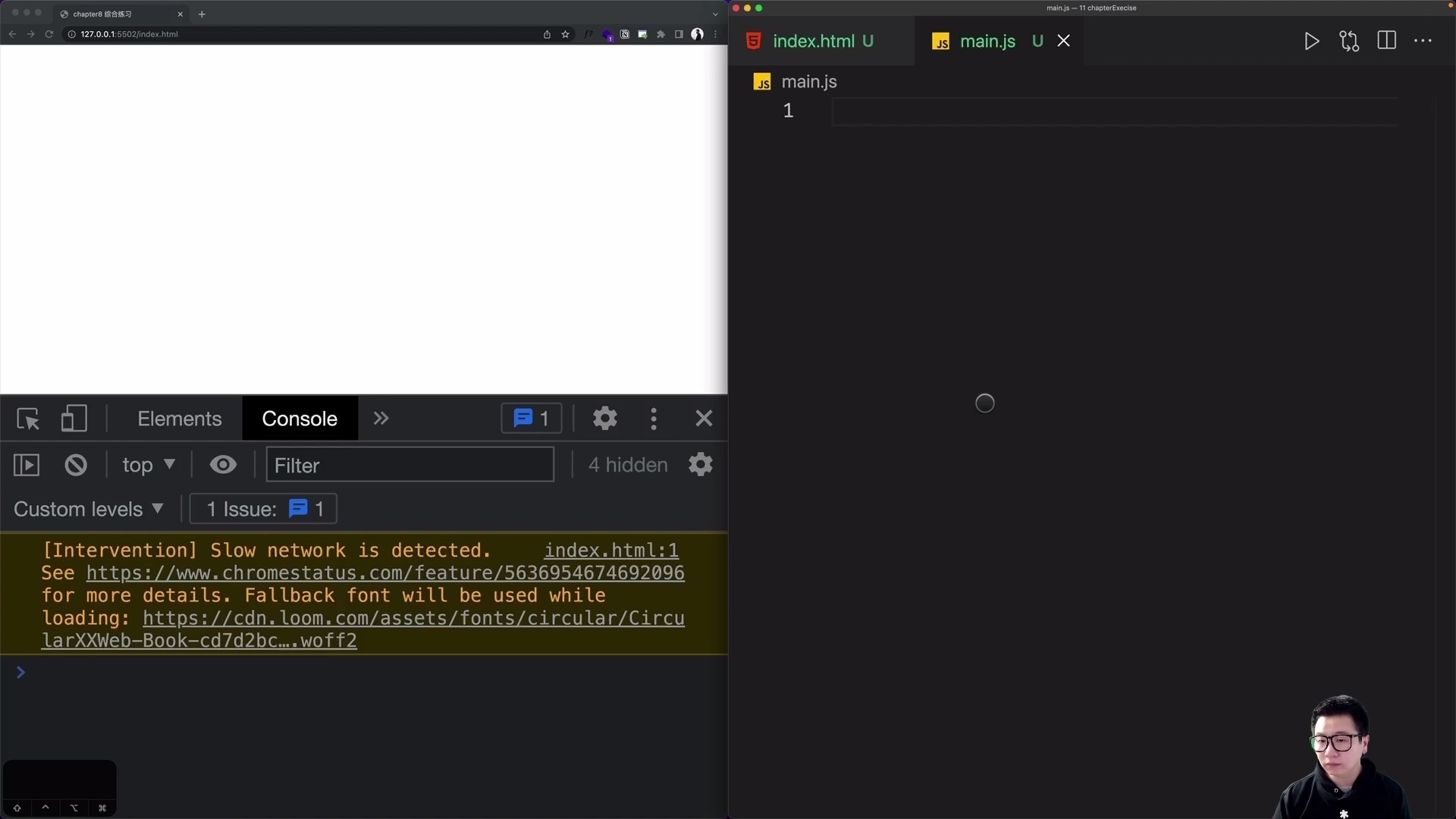The height and width of the screenshot is (819, 1456).
Task: Toggle the Issues counter badge in DevTools
Action: tap(531, 418)
